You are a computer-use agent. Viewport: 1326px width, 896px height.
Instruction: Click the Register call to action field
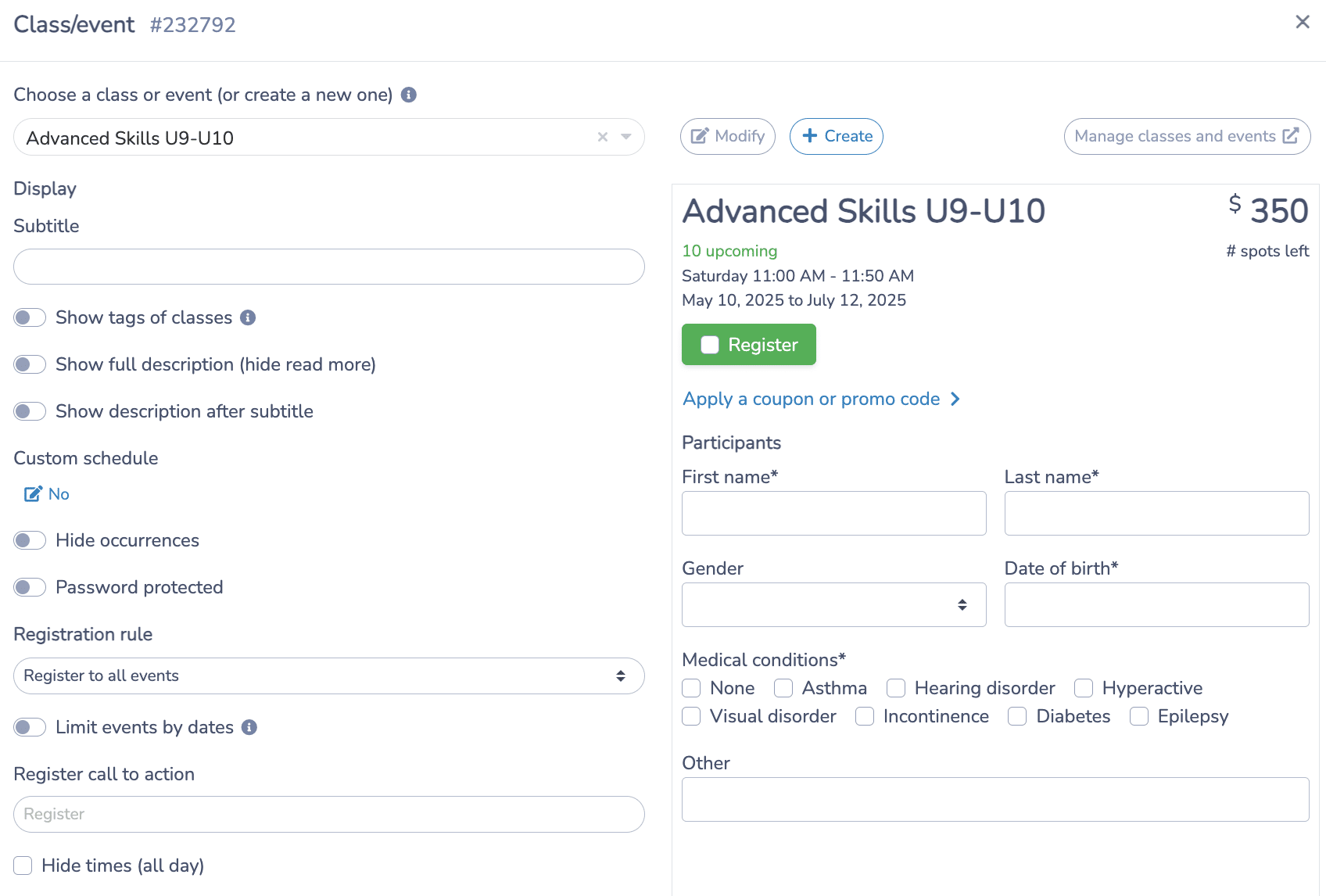click(x=329, y=814)
